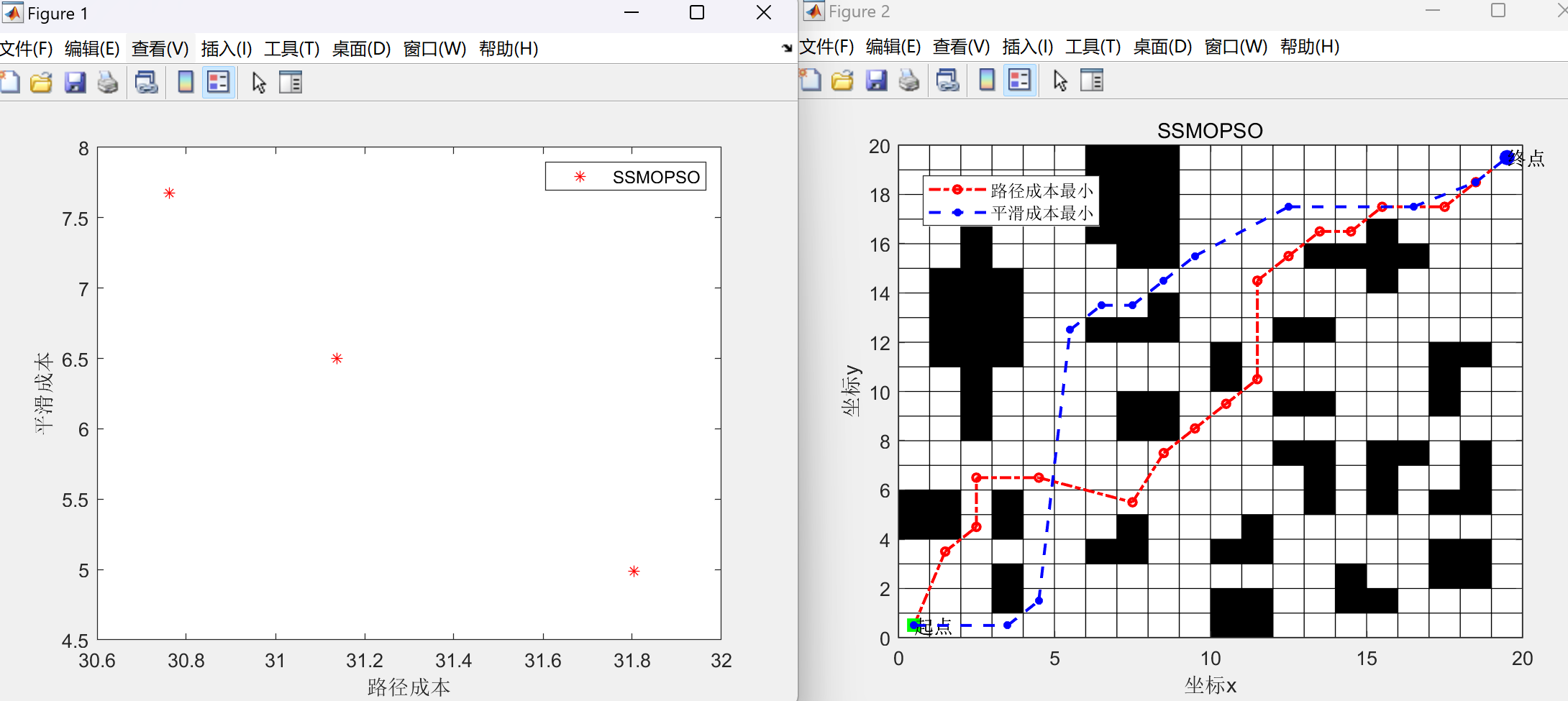The image size is (1568, 701).
Task: Click the SSMOPSO legend box in Figure 1
Action: tap(625, 177)
